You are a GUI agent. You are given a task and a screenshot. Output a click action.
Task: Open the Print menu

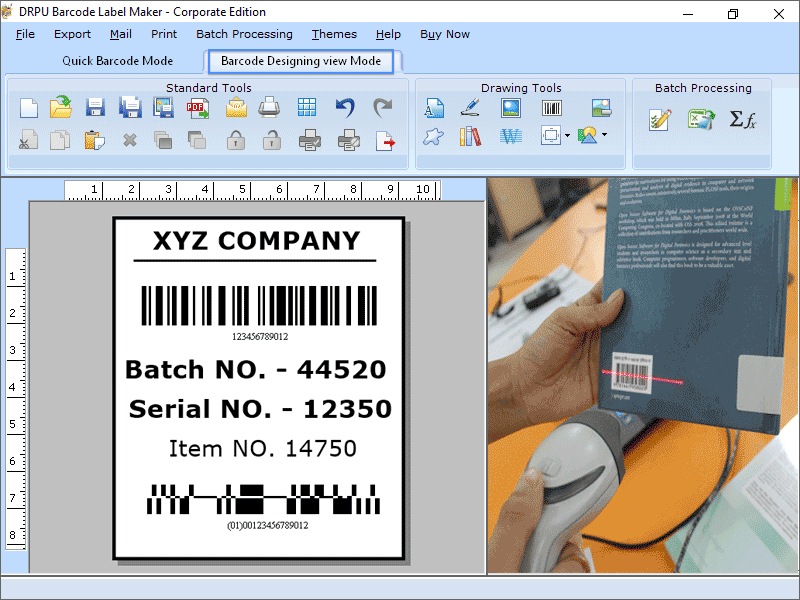click(164, 34)
